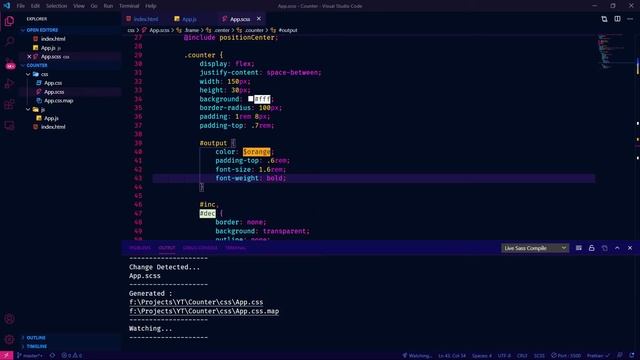Open the Selection menu
The image size is (640, 360).
[x=56, y=6]
